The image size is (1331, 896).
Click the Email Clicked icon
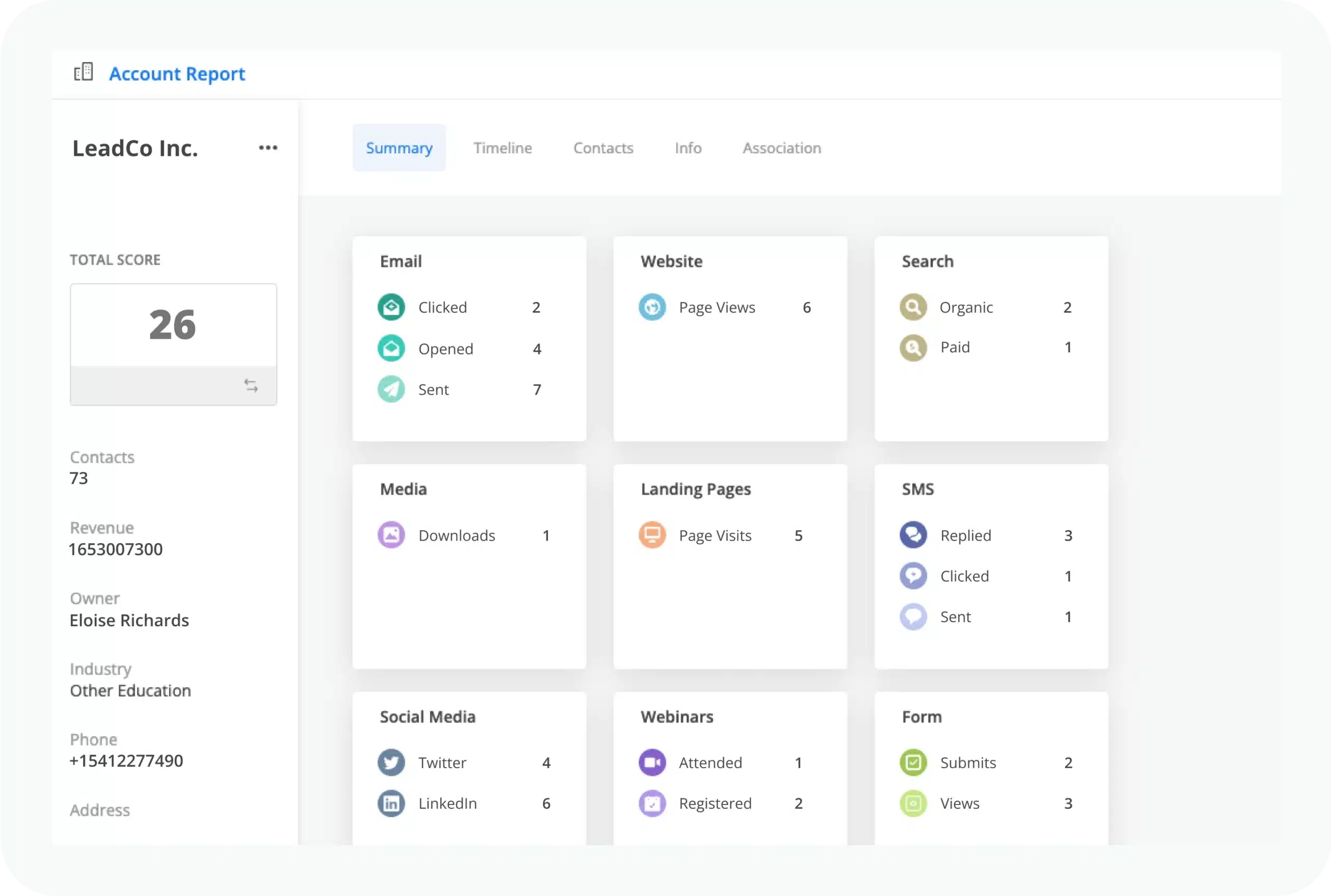click(x=391, y=308)
